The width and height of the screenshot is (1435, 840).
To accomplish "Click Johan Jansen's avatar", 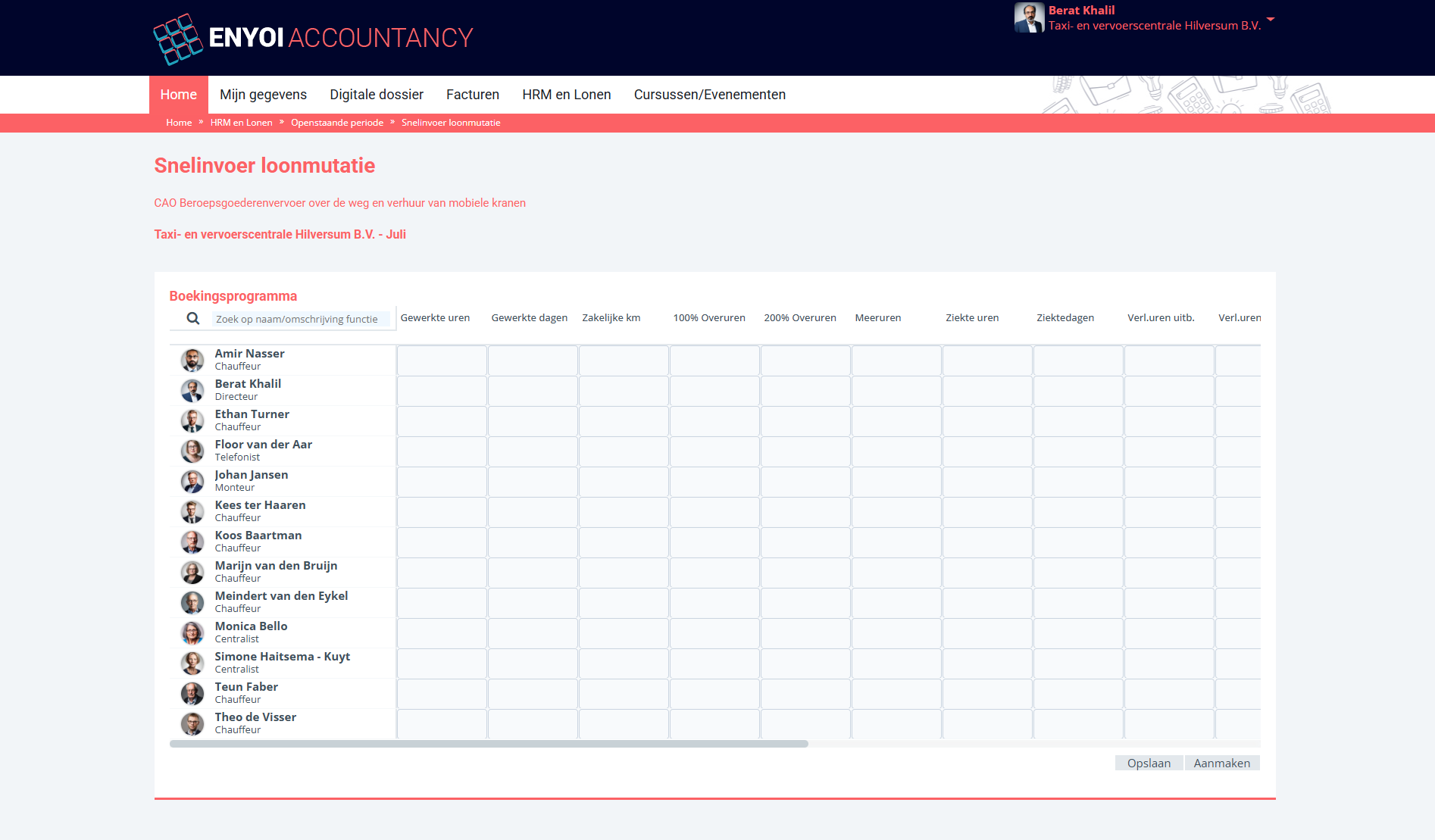I will point(192,481).
